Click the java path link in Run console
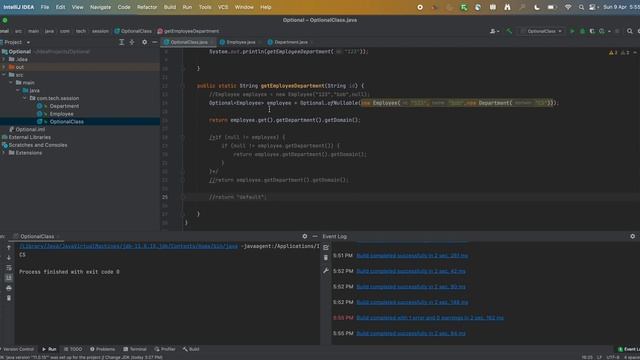Viewport: 640px width, 360px height. point(129,246)
